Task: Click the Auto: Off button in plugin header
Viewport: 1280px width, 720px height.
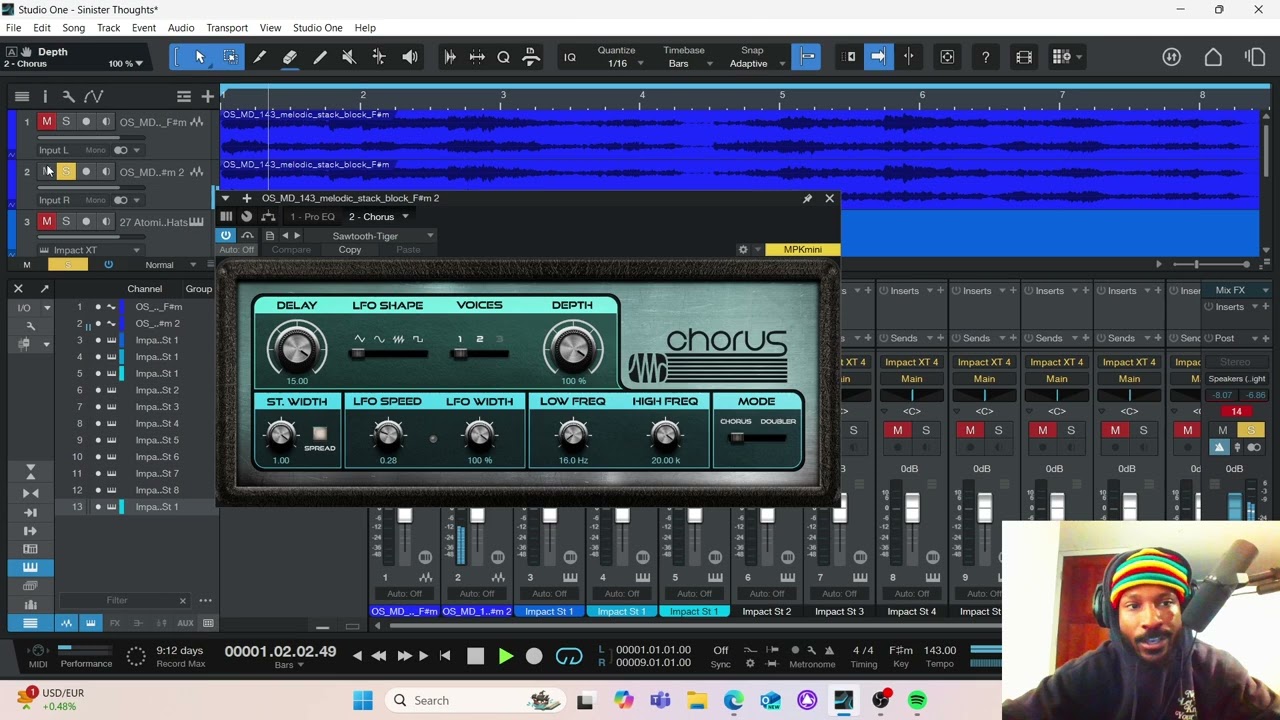Action: [237, 250]
